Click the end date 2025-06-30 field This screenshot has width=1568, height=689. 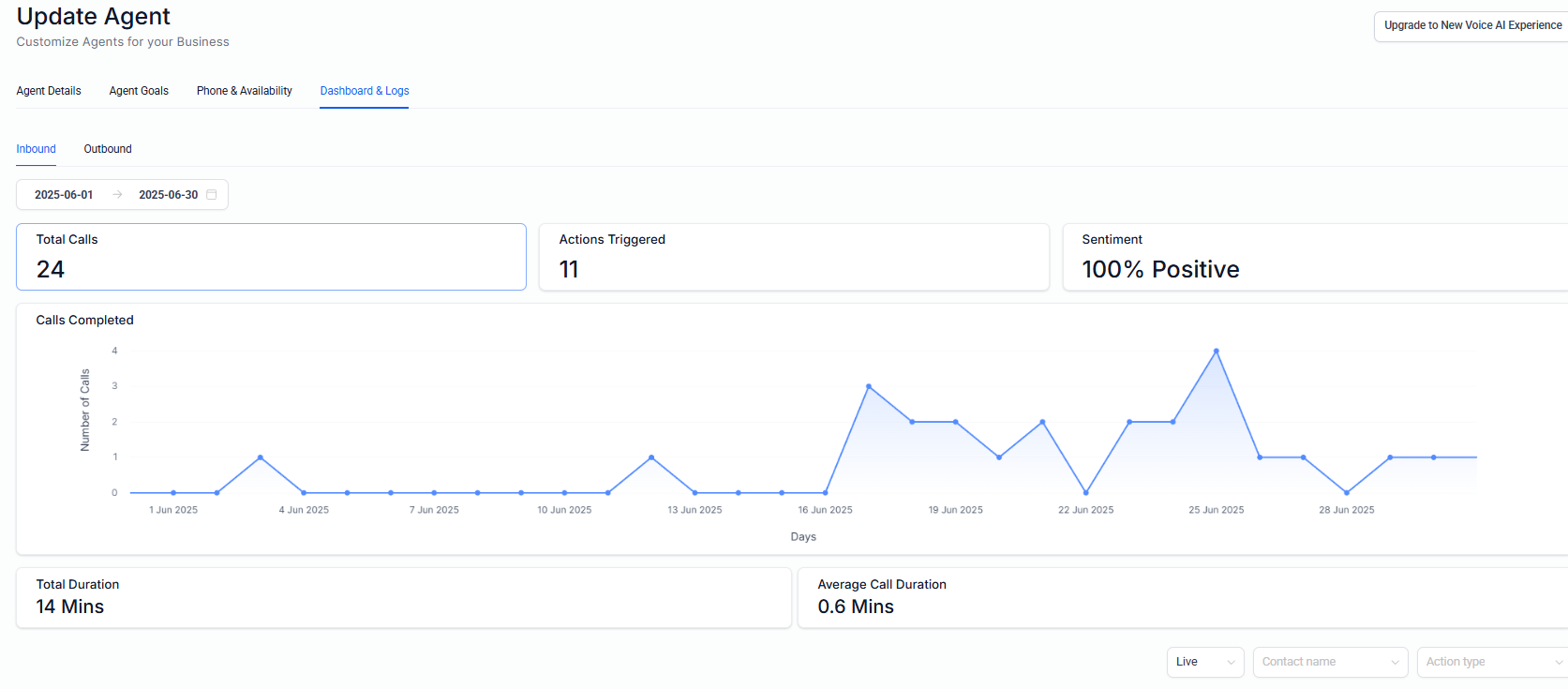tap(168, 195)
